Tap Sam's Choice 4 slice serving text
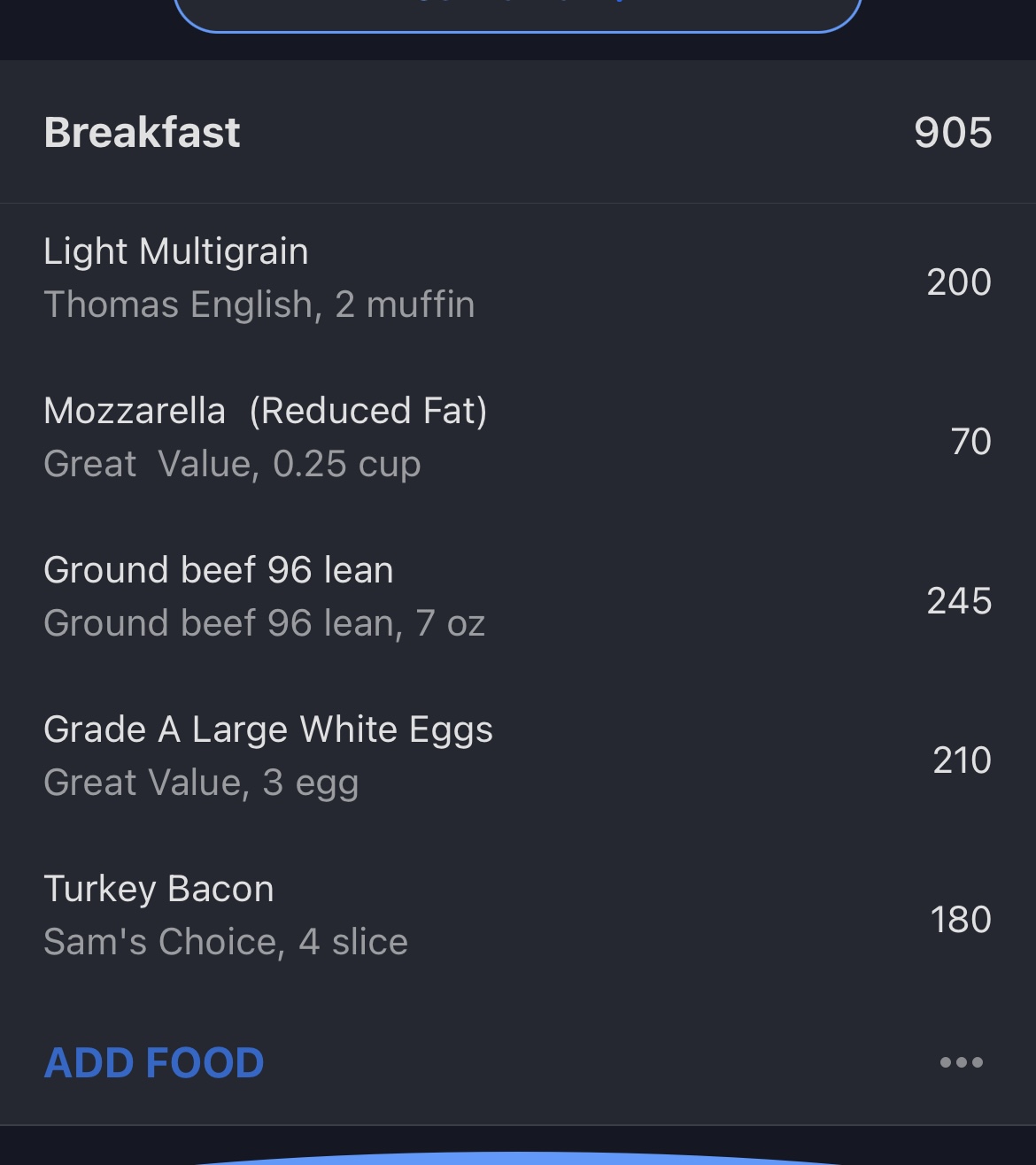The height and width of the screenshot is (1165, 1036). tap(226, 943)
